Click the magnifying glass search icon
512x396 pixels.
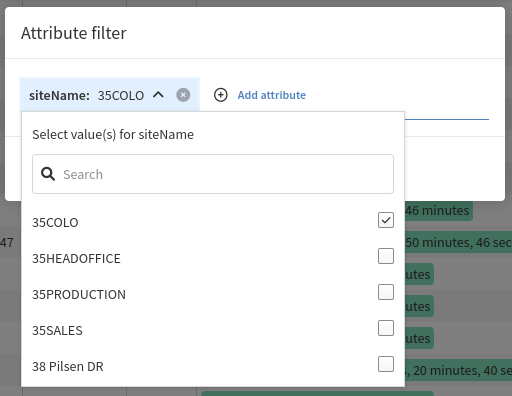point(48,174)
